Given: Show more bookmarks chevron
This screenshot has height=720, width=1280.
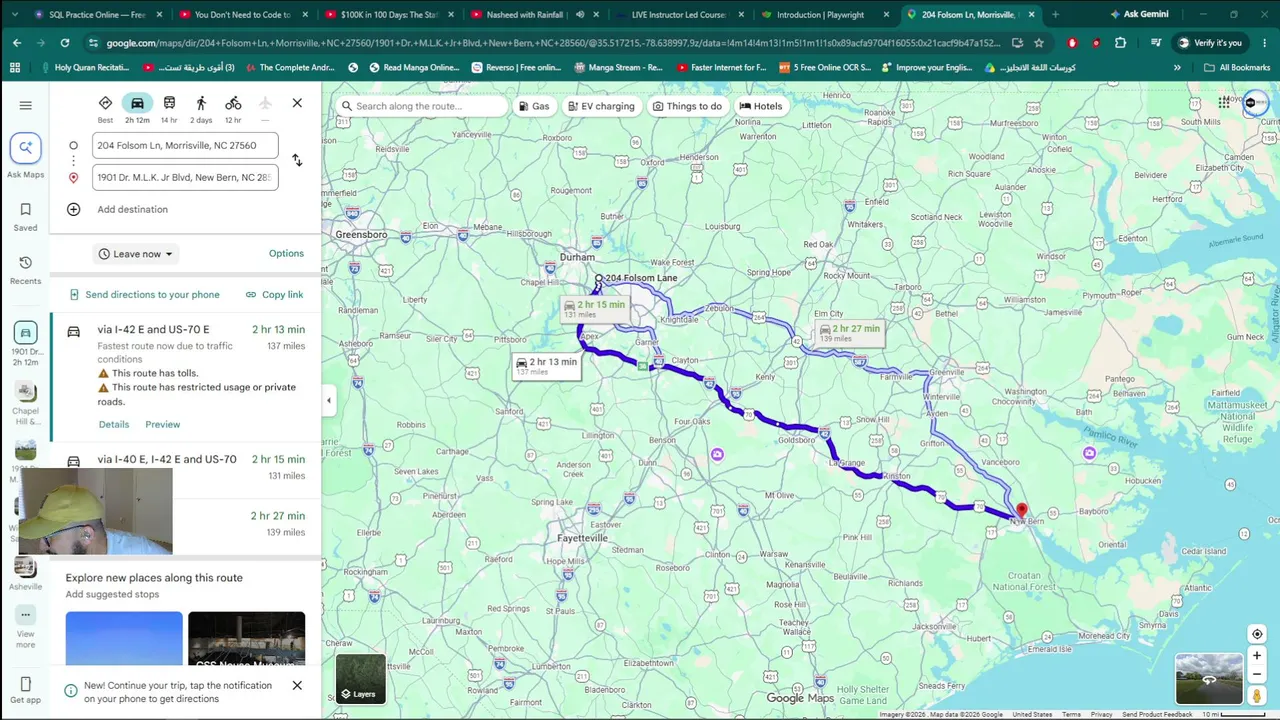Looking at the screenshot, I should 1177,68.
